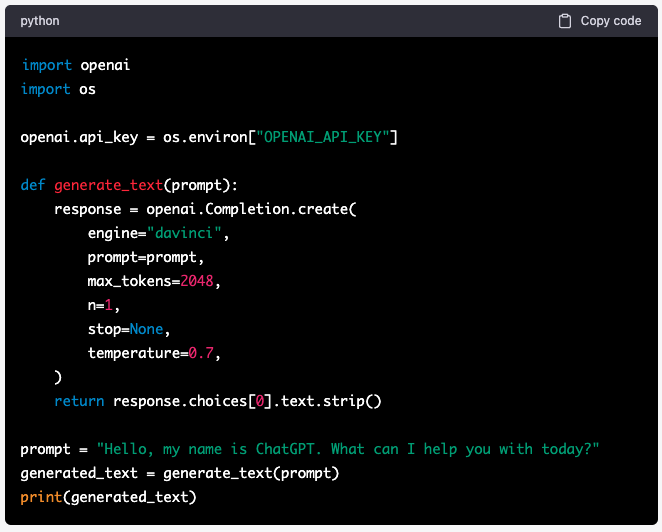Click response.choices[0].text.strip() expression
The image size is (662, 532).
(247, 401)
